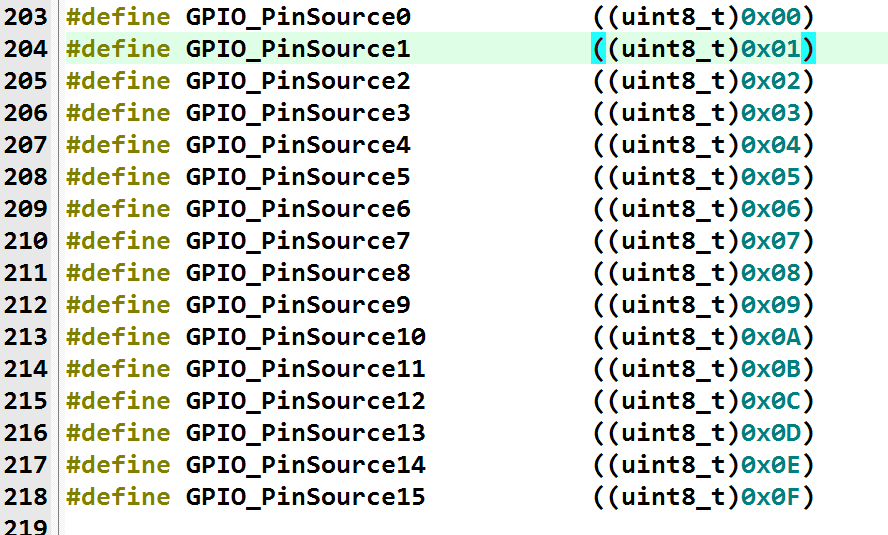Screen dimensions: 888x535
Task: Select line number 204 in margin
Action: (25, 49)
